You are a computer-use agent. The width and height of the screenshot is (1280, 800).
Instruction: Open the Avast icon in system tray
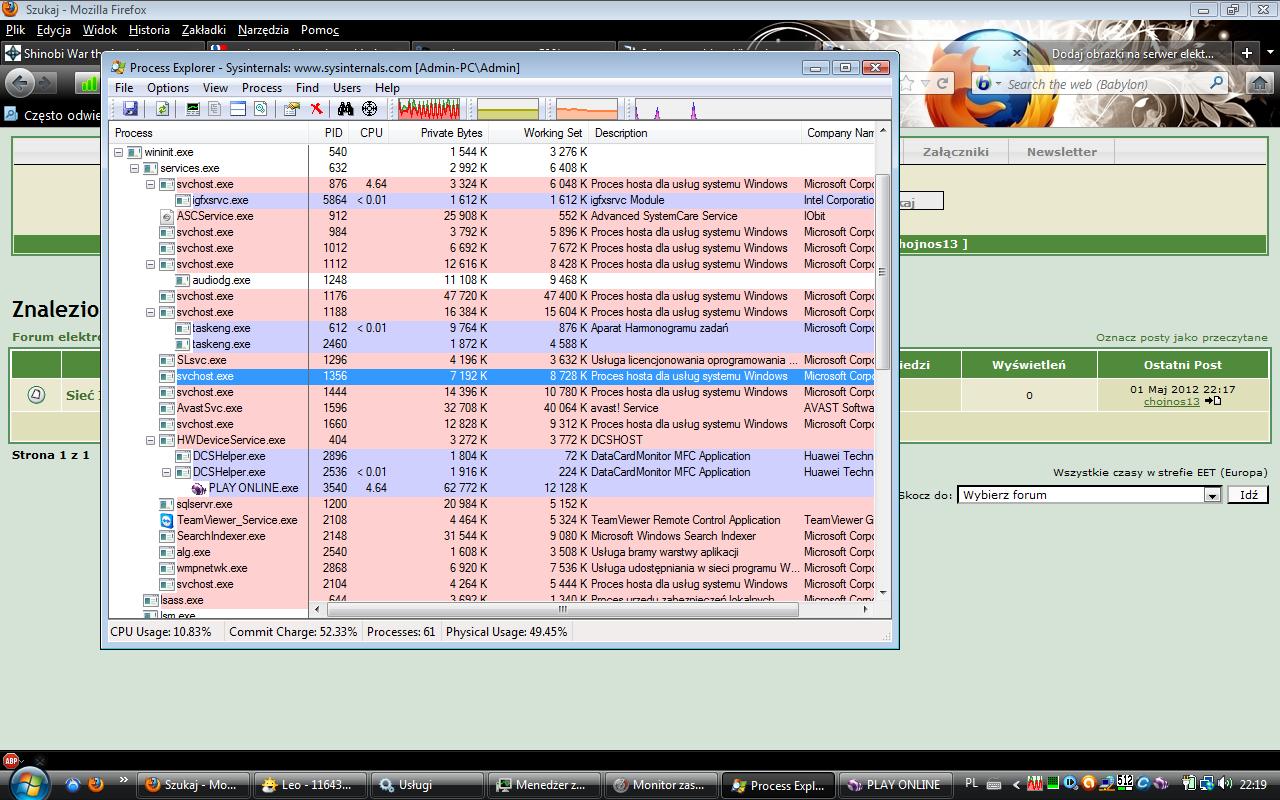[1090, 784]
